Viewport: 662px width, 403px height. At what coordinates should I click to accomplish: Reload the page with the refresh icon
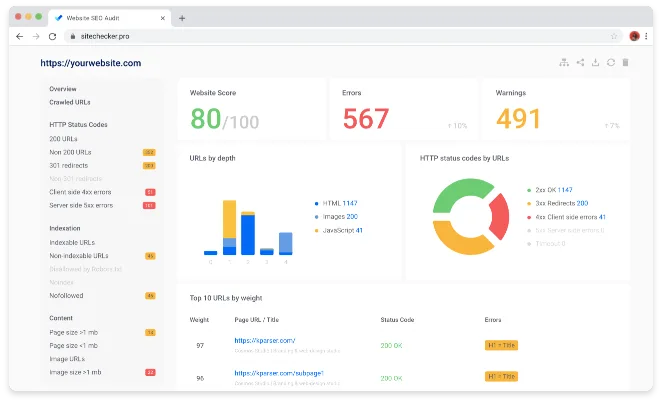[x=52, y=36]
